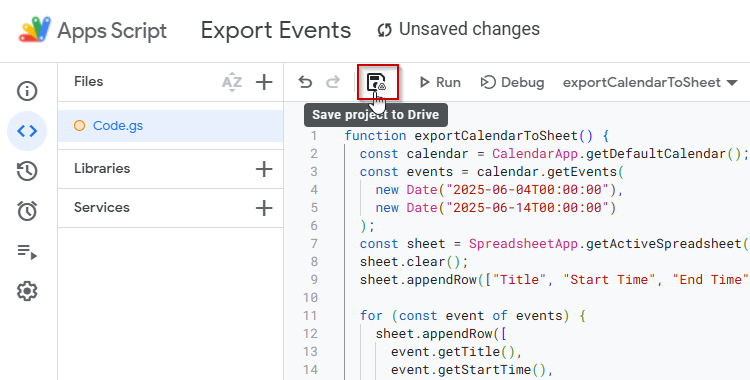
Task: Open Triggers alarm clock icon in sidebar
Action: 27,211
